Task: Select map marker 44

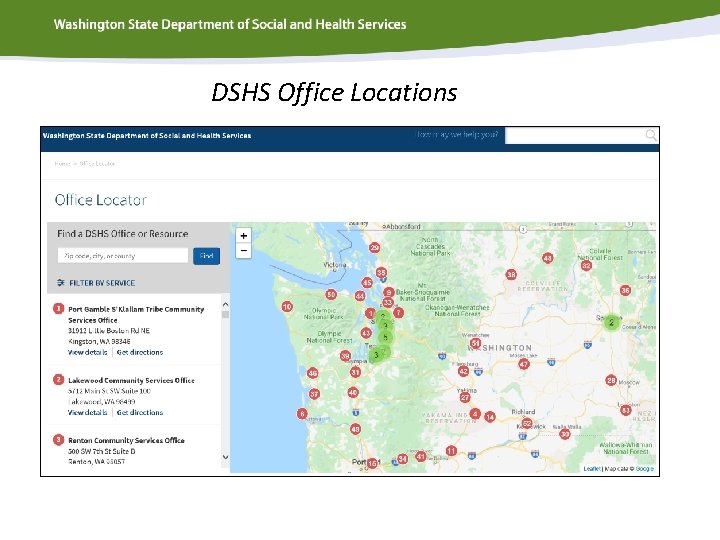Action: click(x=360, y=296)
